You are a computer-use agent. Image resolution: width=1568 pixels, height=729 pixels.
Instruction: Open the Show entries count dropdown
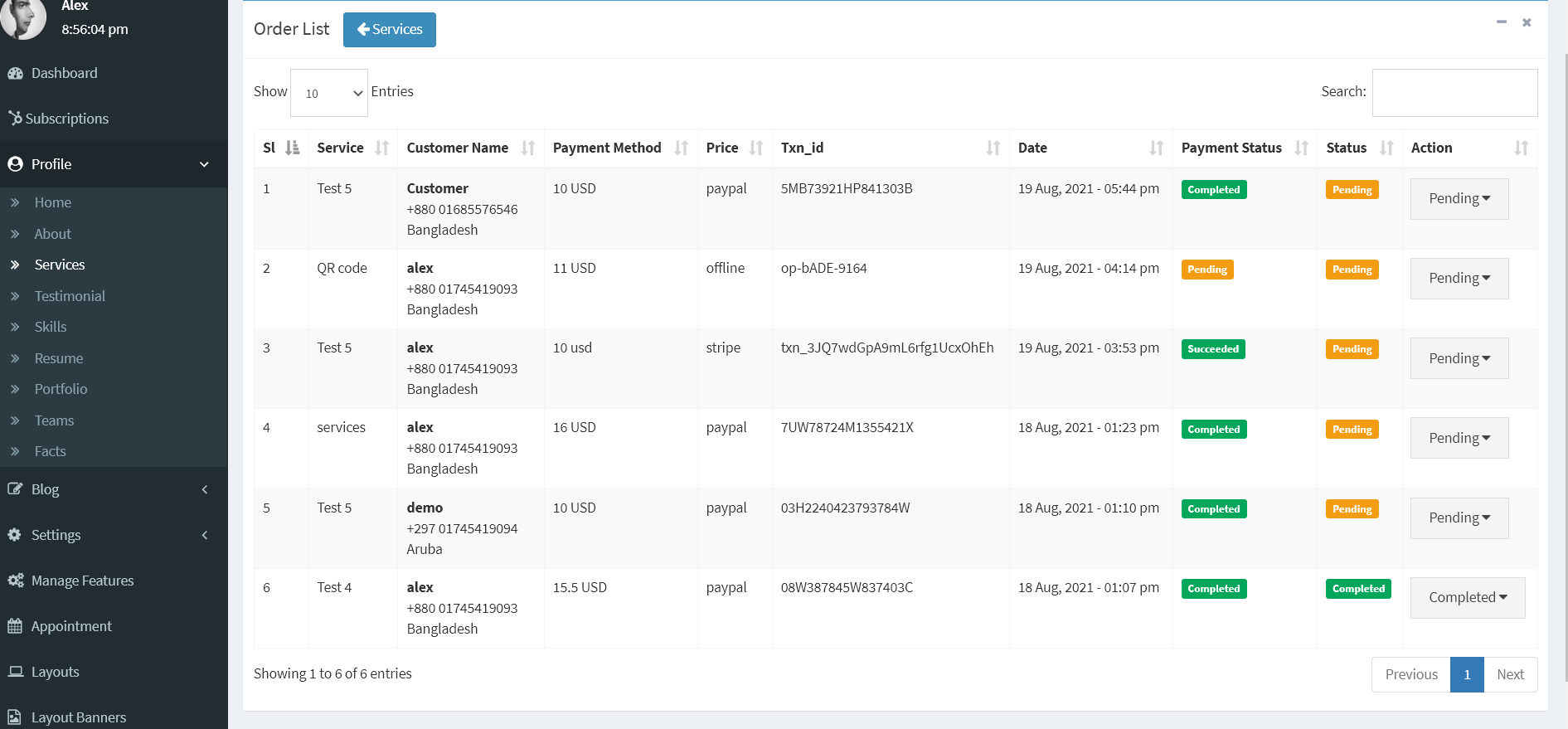[329, 93]
